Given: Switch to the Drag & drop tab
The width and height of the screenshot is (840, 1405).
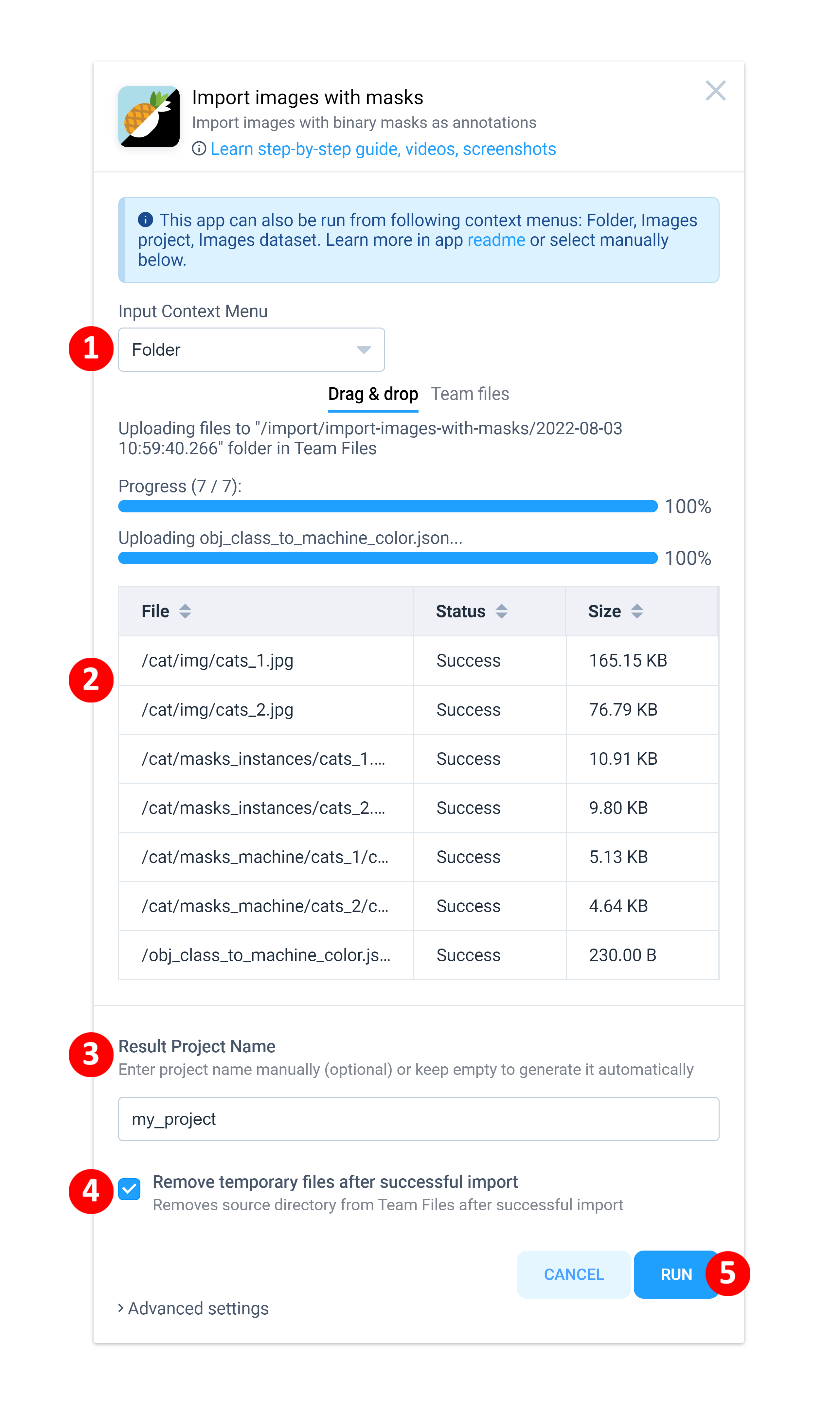Looking at the screenshot, I should coord(373,394).
